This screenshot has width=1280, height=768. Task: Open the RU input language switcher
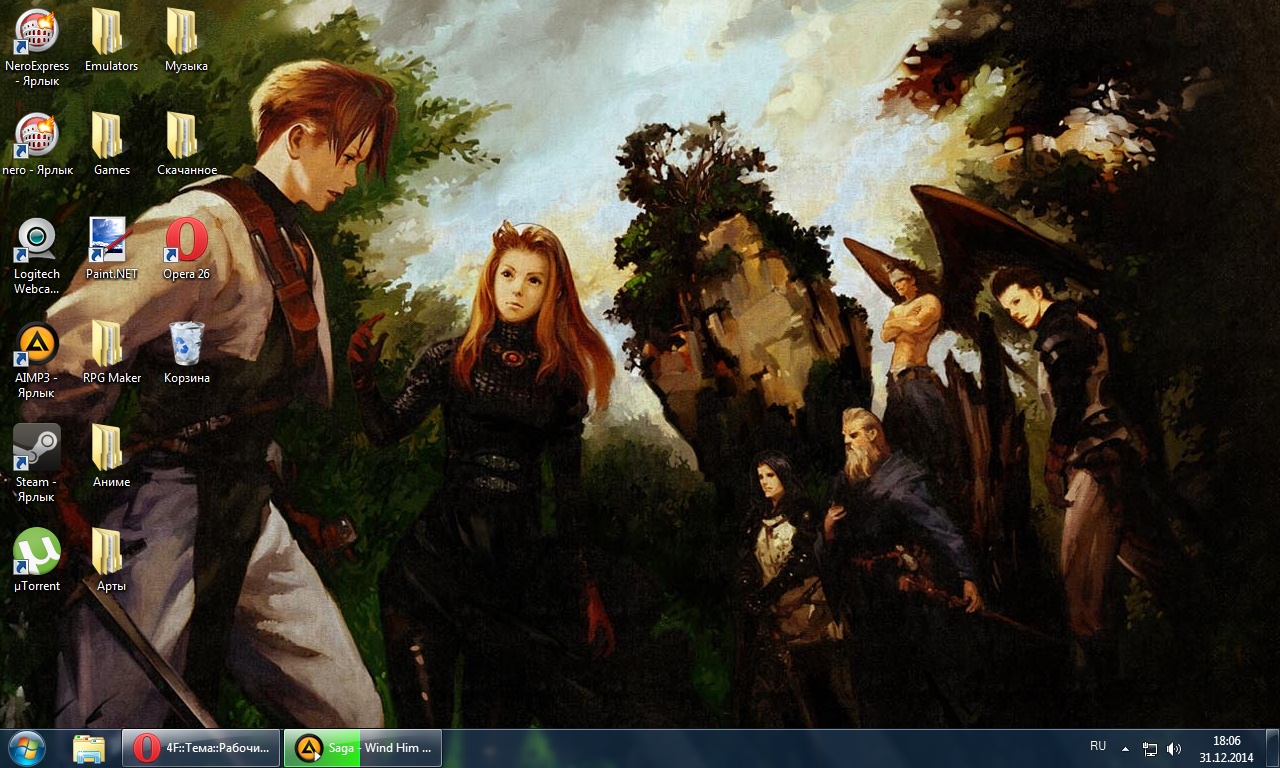pos(1098,746)
